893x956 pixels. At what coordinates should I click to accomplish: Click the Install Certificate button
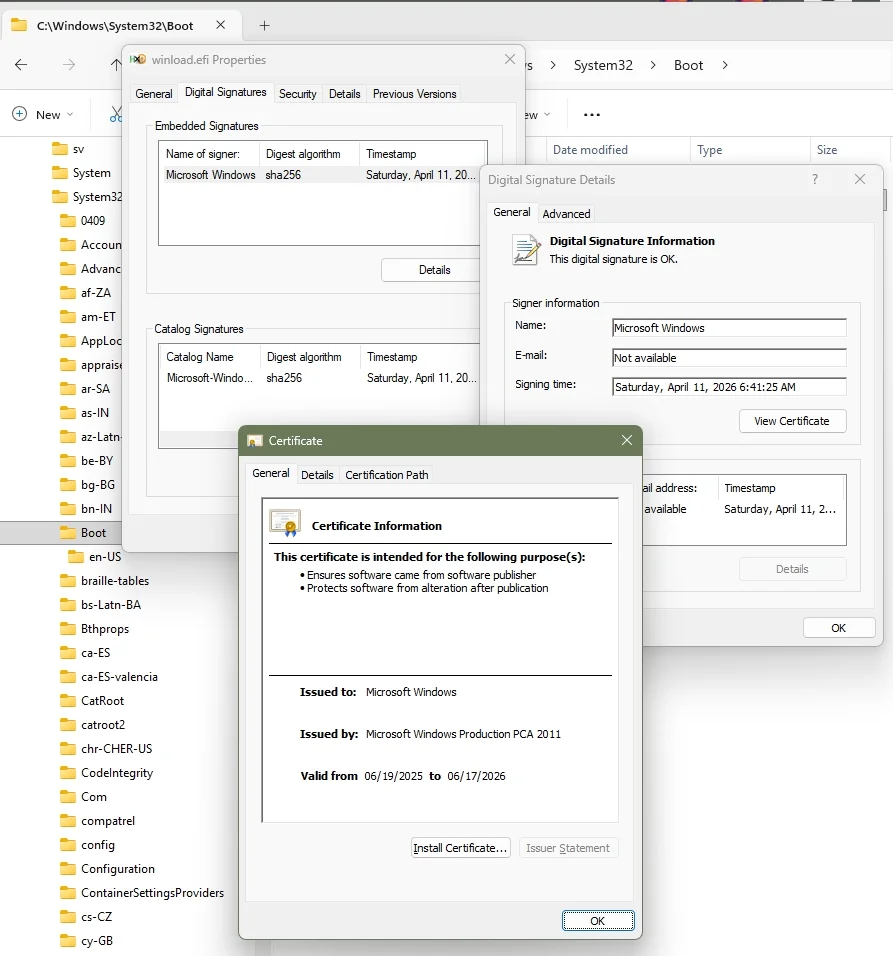(460, 848)
